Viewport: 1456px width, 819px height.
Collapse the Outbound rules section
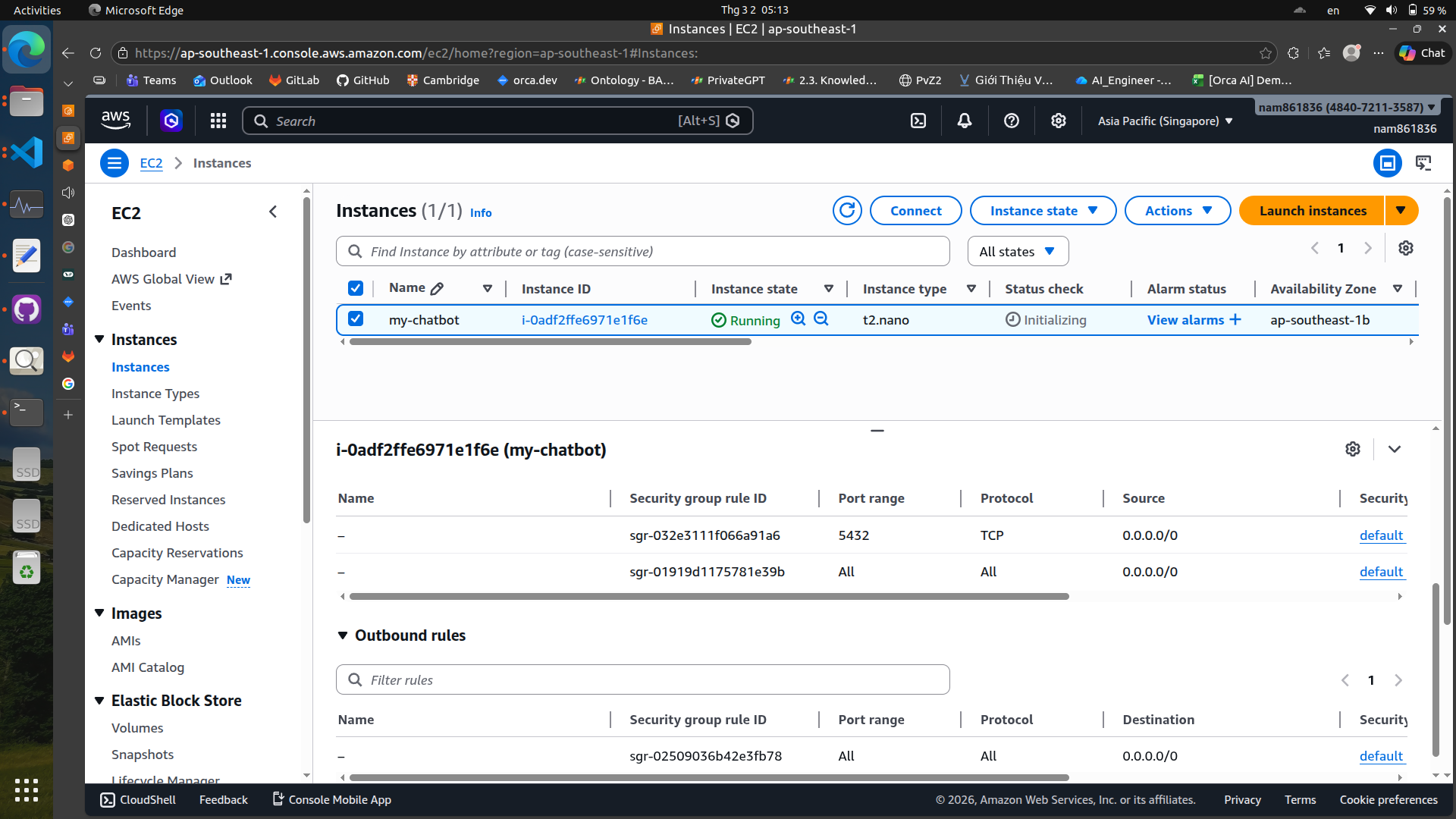(342, 635)
